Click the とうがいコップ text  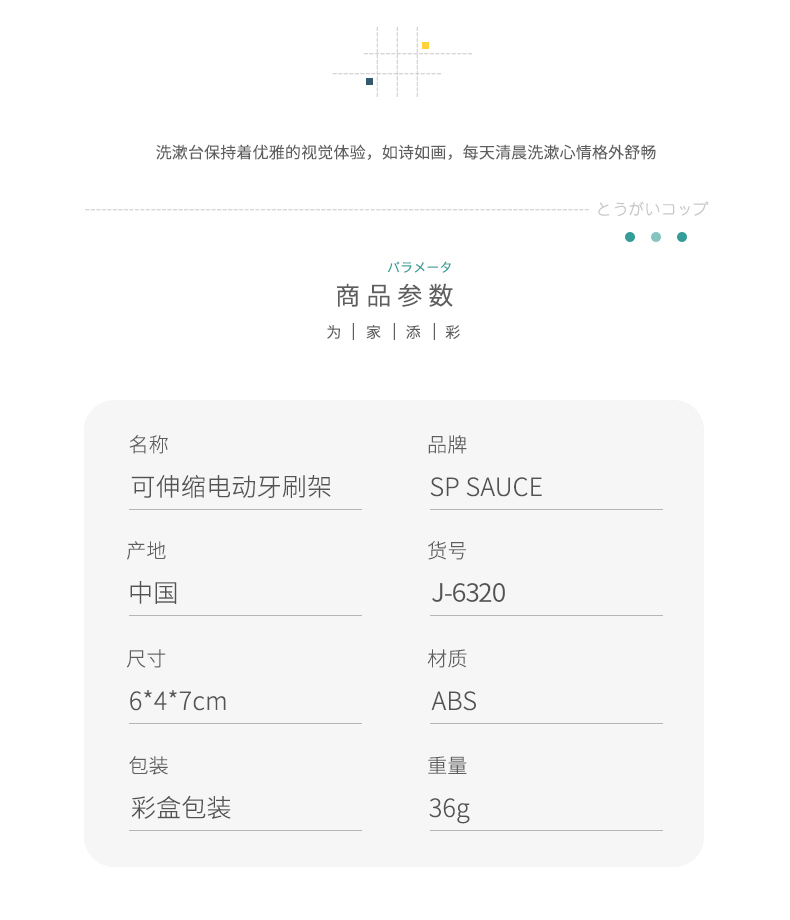(651, 209)
